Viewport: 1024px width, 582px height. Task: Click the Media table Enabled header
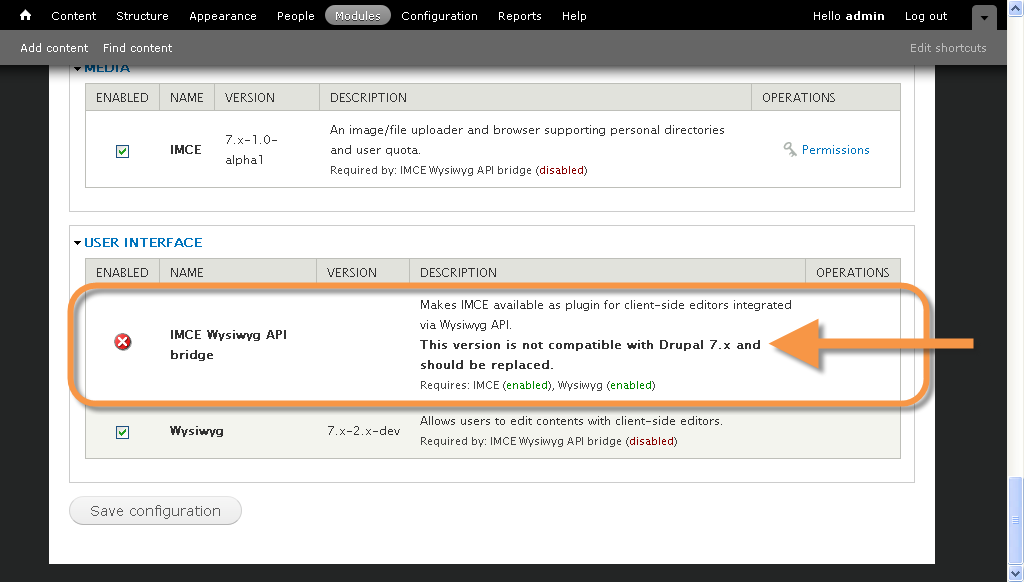point(122,97)
